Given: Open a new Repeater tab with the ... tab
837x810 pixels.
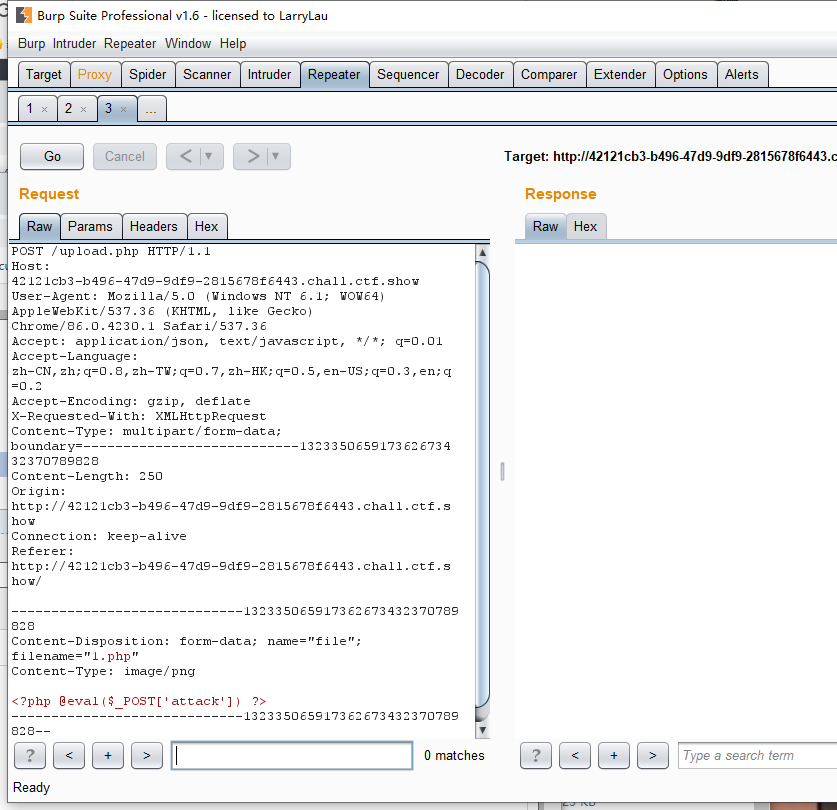Looking at the screenshot, I should 152,109.
